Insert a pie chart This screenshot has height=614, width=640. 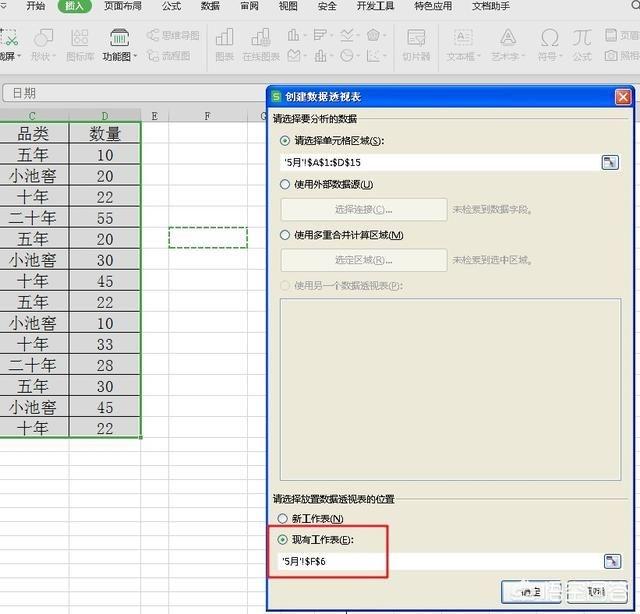[347, 55]
